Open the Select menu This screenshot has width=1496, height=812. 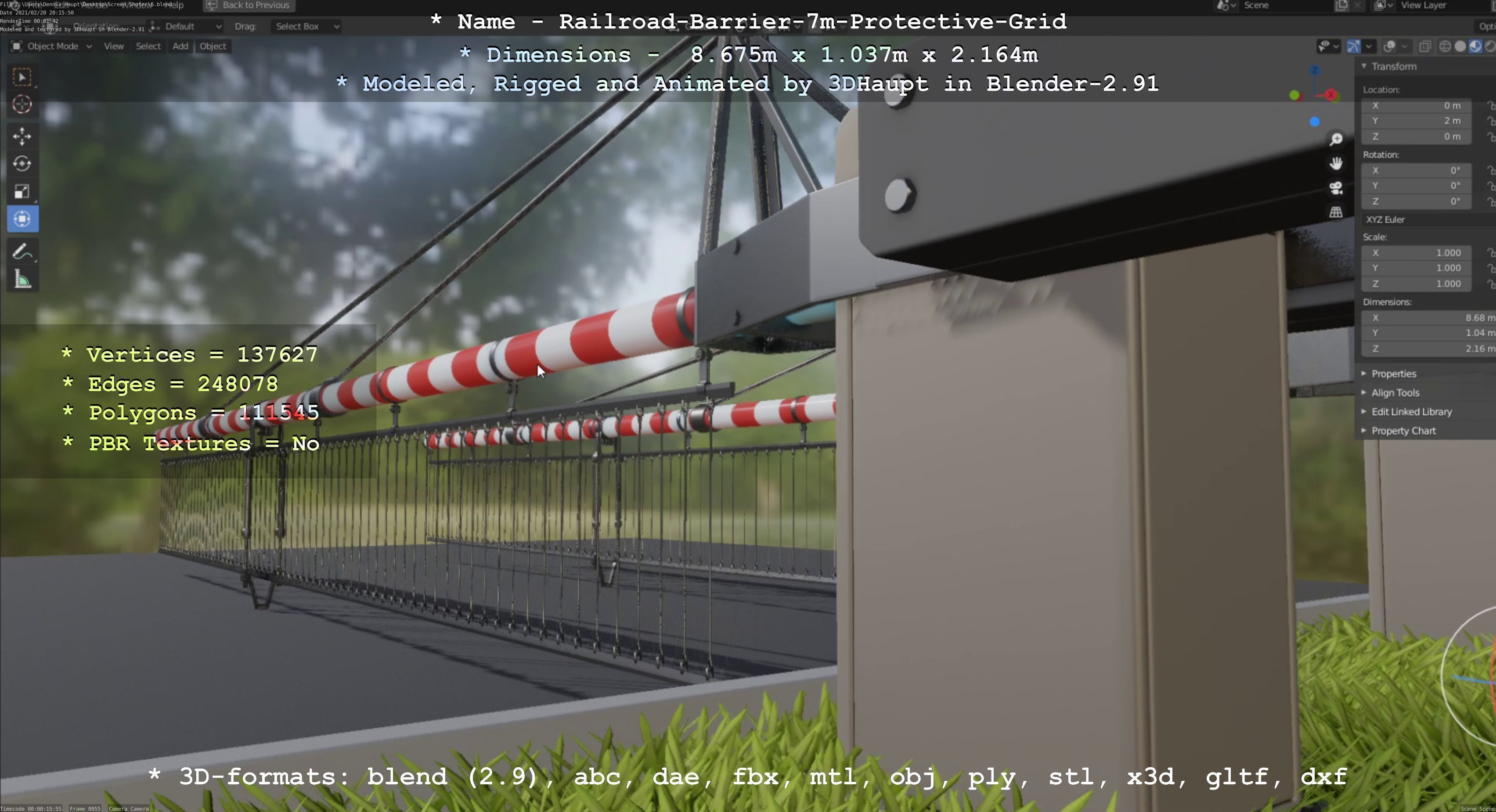pos(148,47)
